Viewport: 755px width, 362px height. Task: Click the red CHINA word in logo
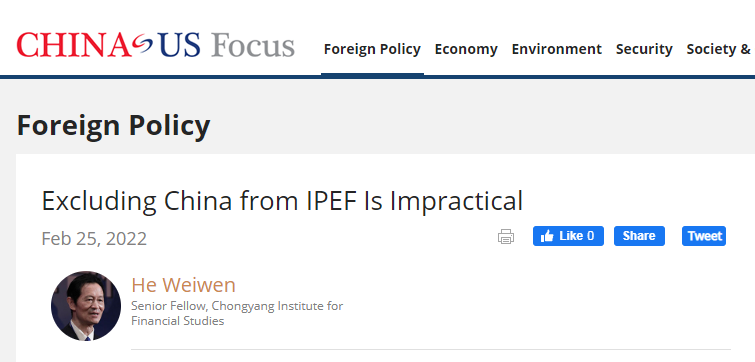(74, 45)
